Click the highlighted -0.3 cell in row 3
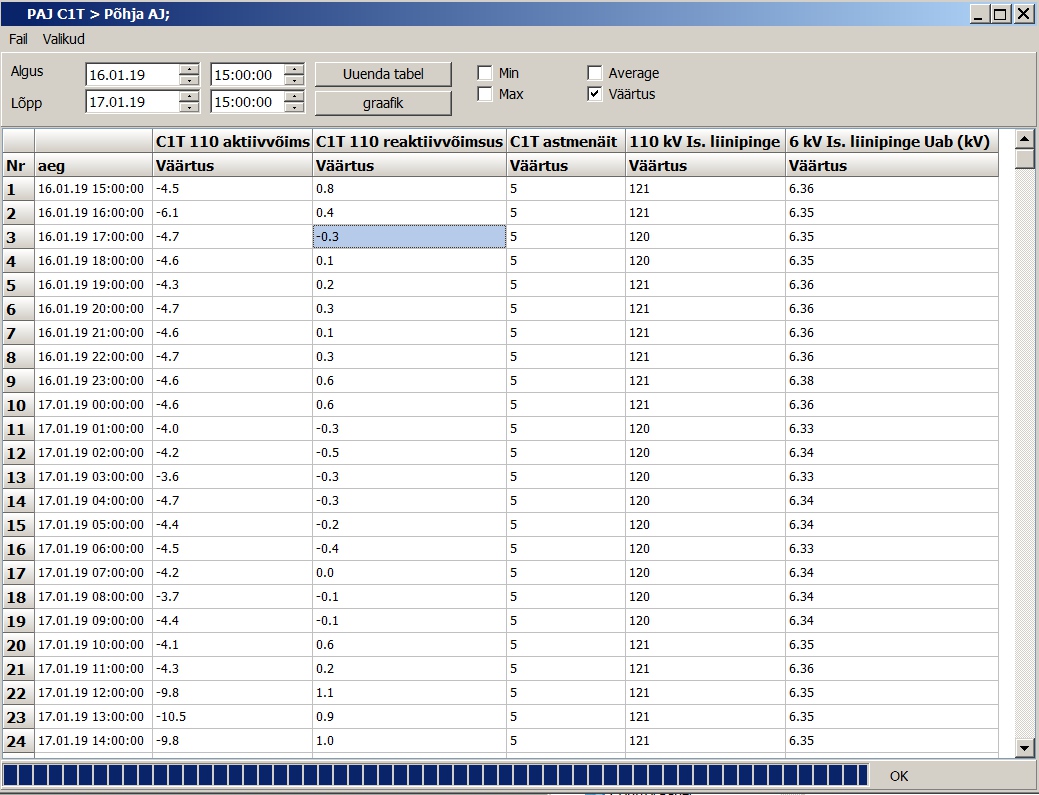This screenshot has height=795, width=1039. 409,237
